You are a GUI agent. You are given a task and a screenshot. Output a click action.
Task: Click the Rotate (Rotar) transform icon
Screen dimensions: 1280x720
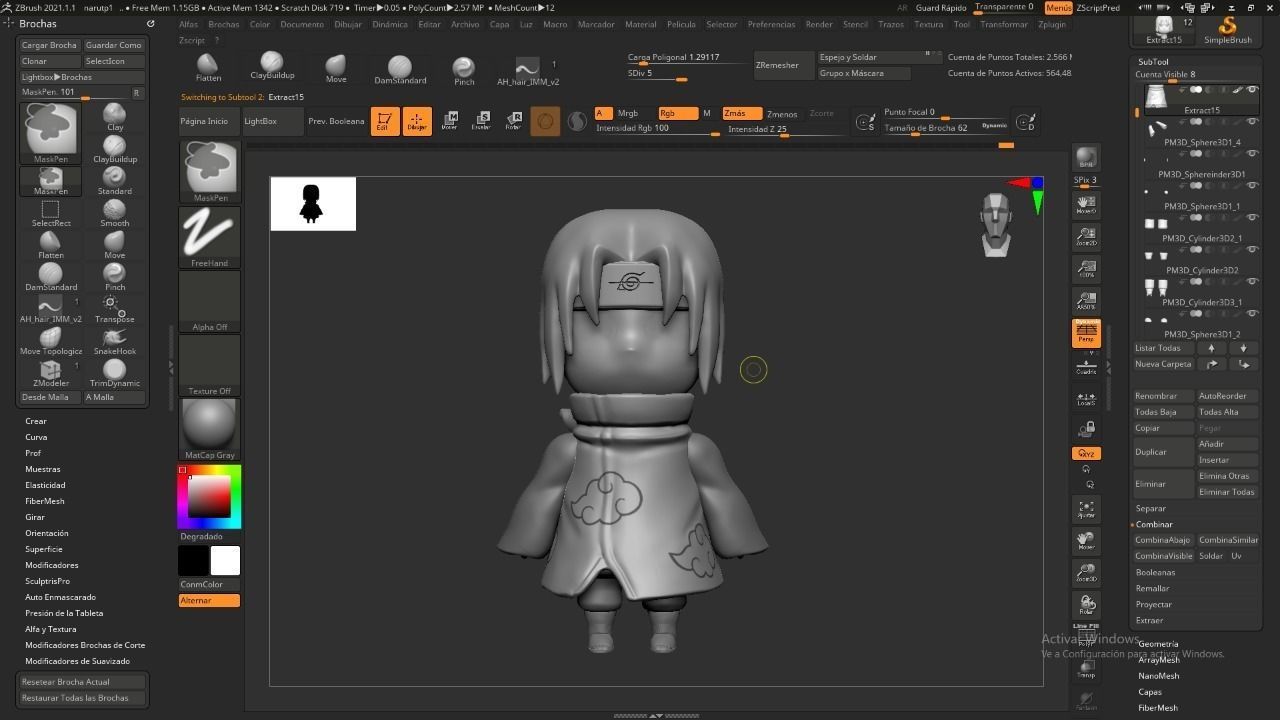point(513,121)
